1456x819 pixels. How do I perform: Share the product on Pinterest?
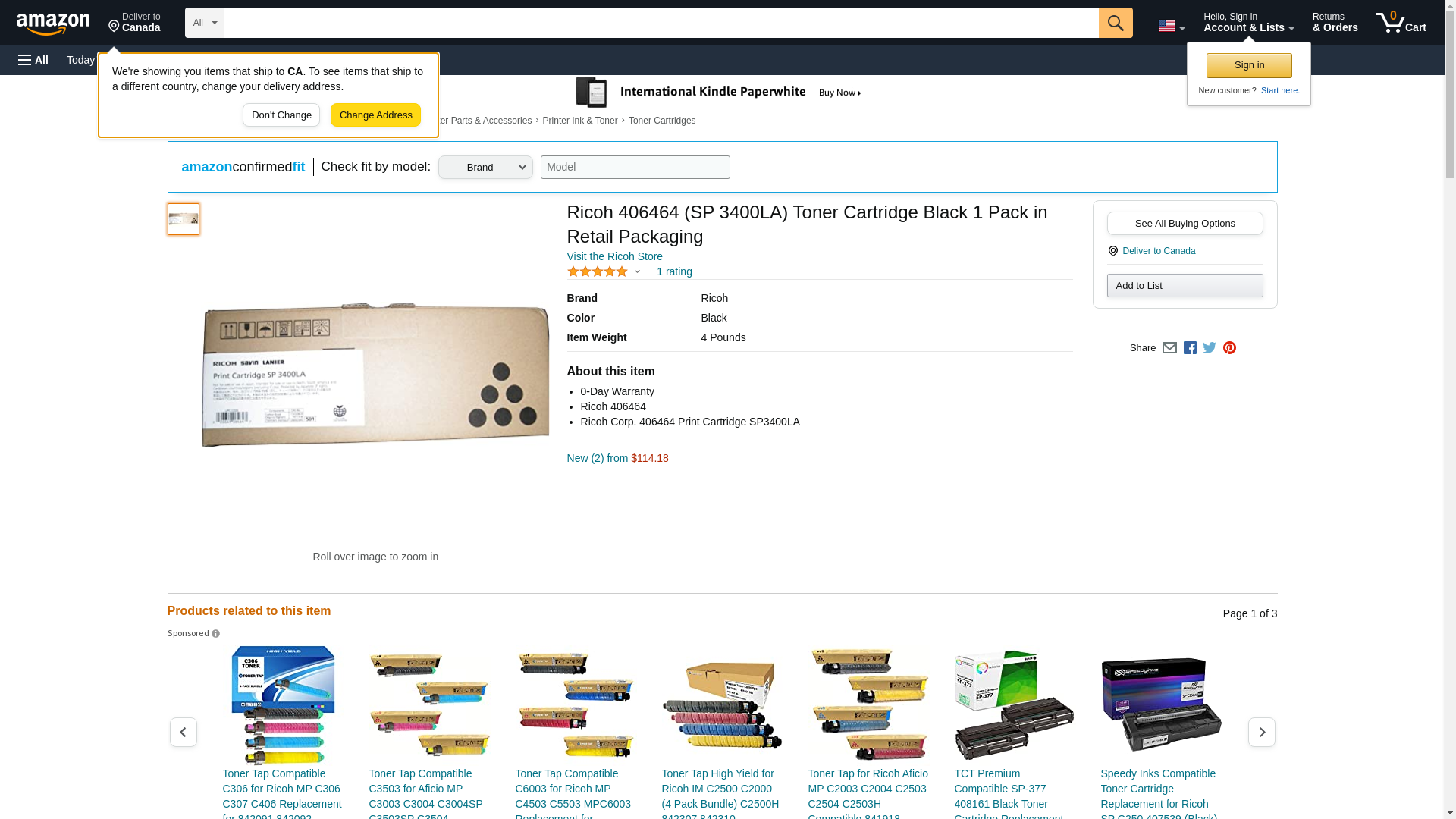[x=1229, y=348]
